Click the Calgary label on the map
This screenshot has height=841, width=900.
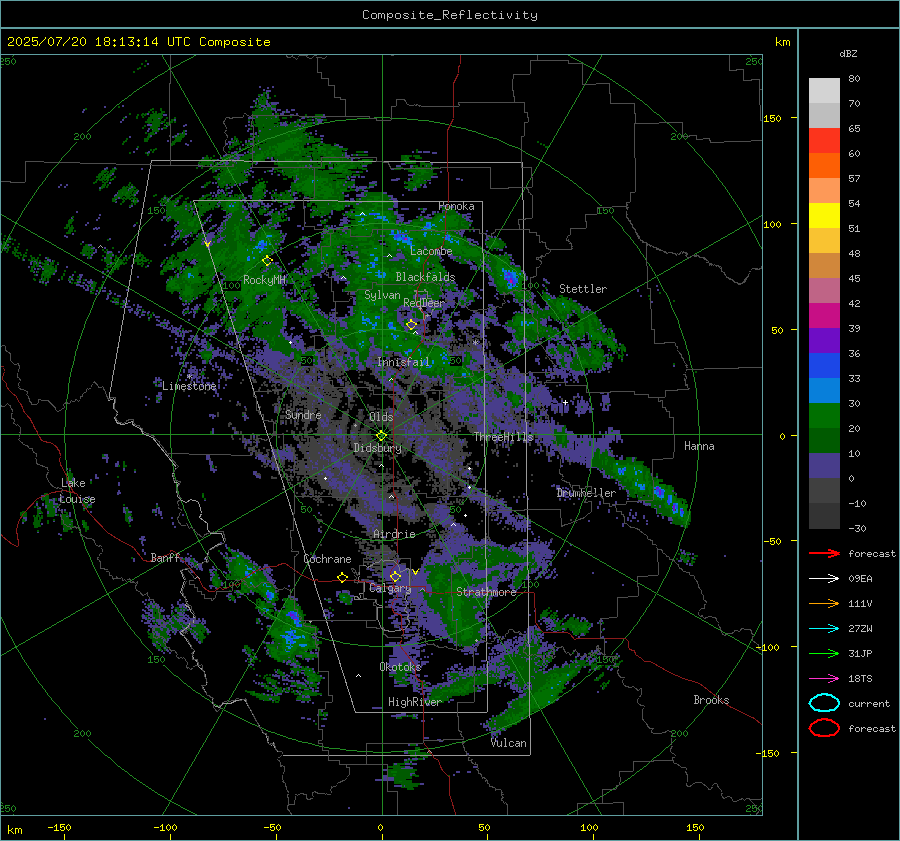tap(390, 588)
